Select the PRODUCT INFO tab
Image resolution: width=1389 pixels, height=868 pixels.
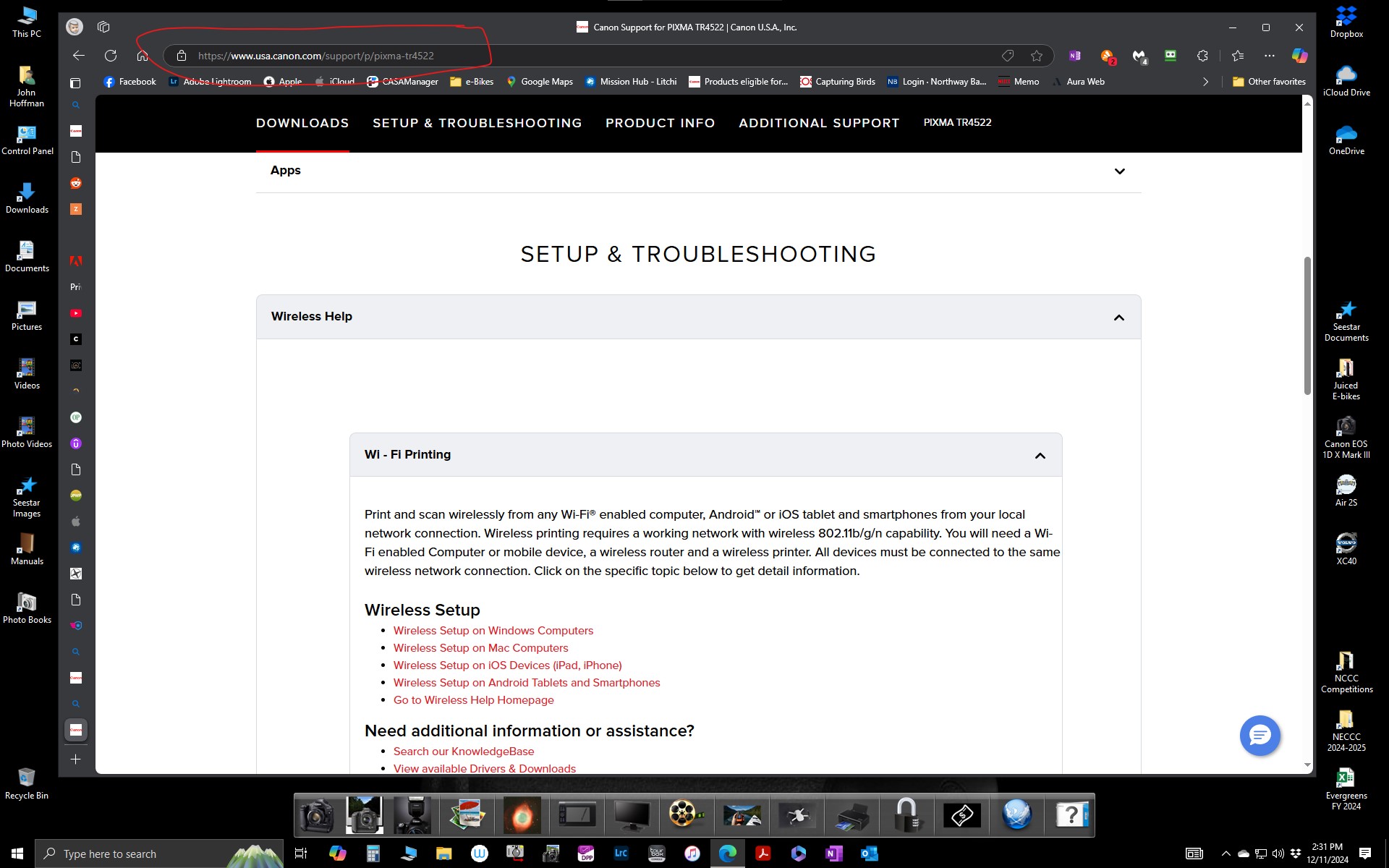(660, 123)
